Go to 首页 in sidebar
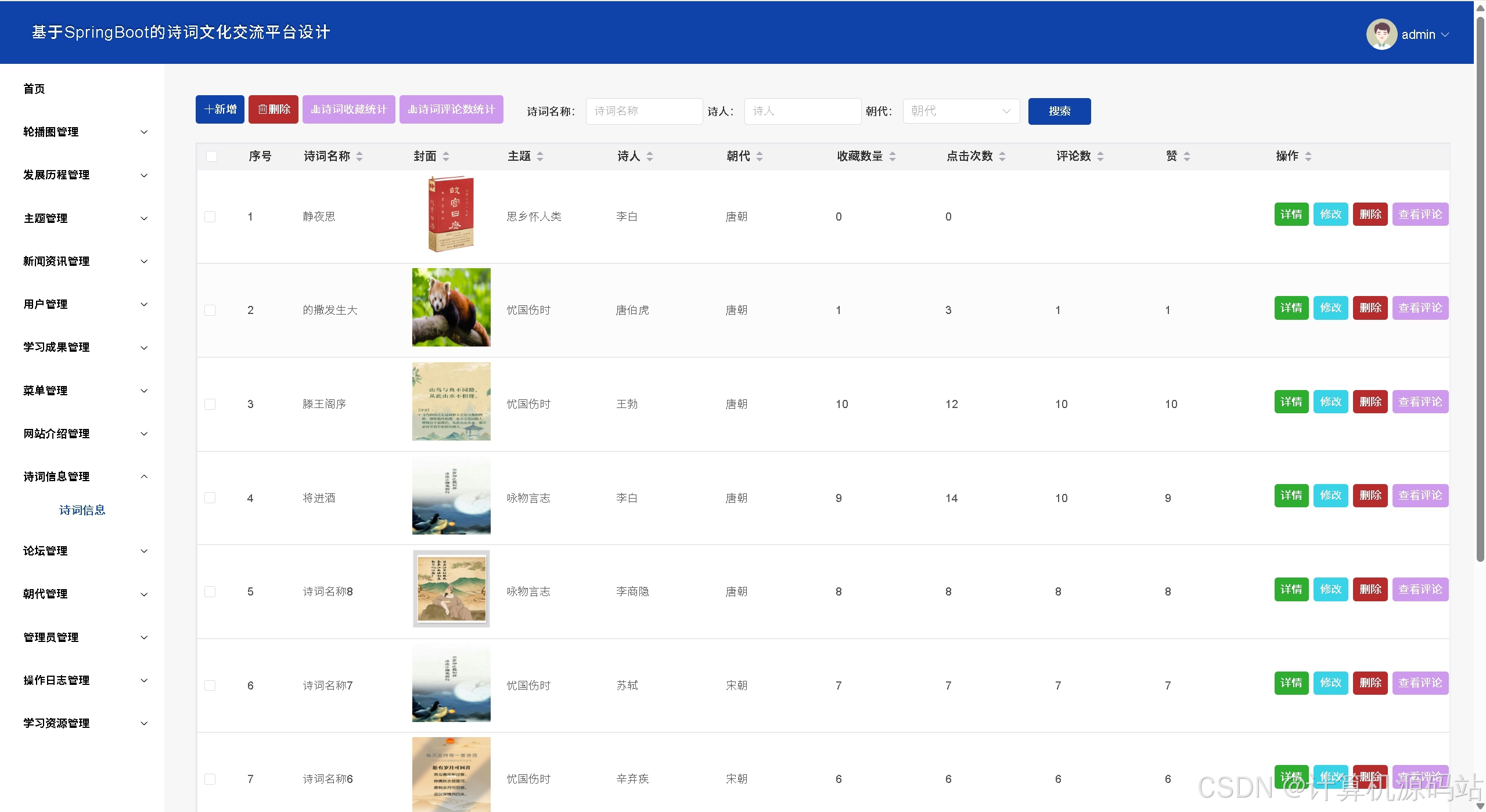 pyautogui.click(x=34, y=89)
